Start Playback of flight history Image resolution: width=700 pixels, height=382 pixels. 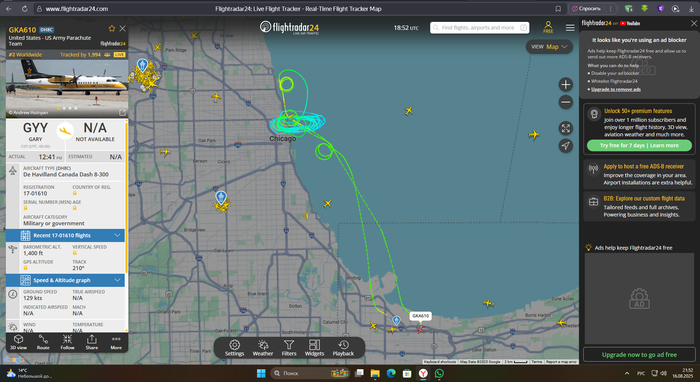pos(343,348)
